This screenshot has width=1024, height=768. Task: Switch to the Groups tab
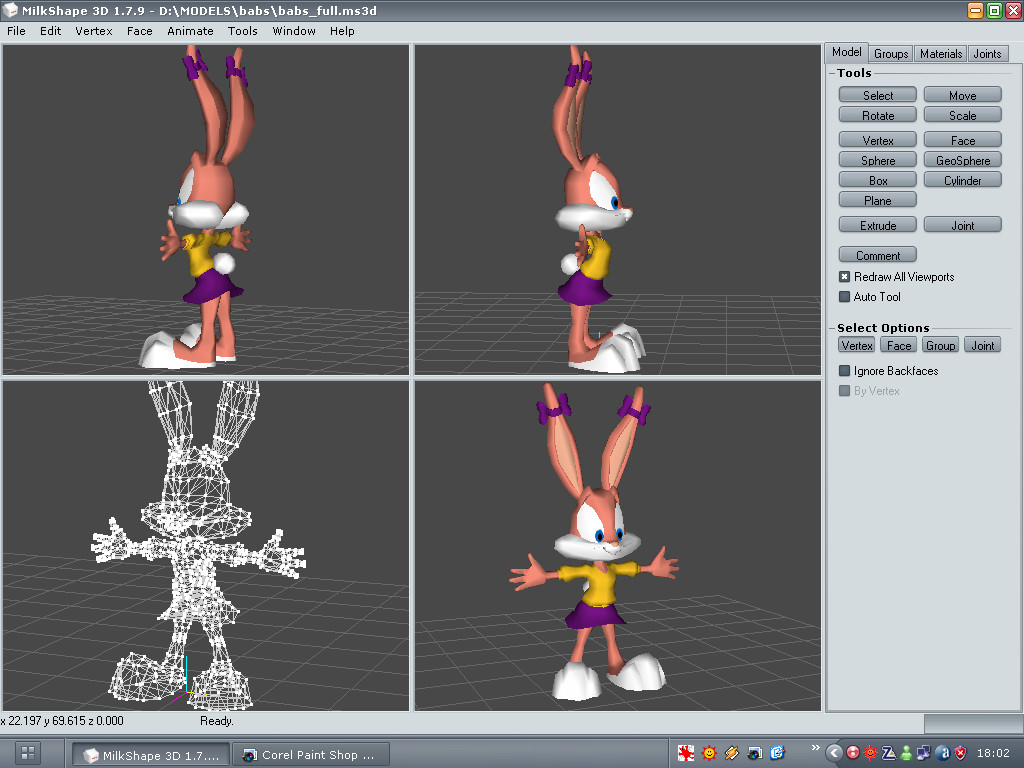[891, 54]
